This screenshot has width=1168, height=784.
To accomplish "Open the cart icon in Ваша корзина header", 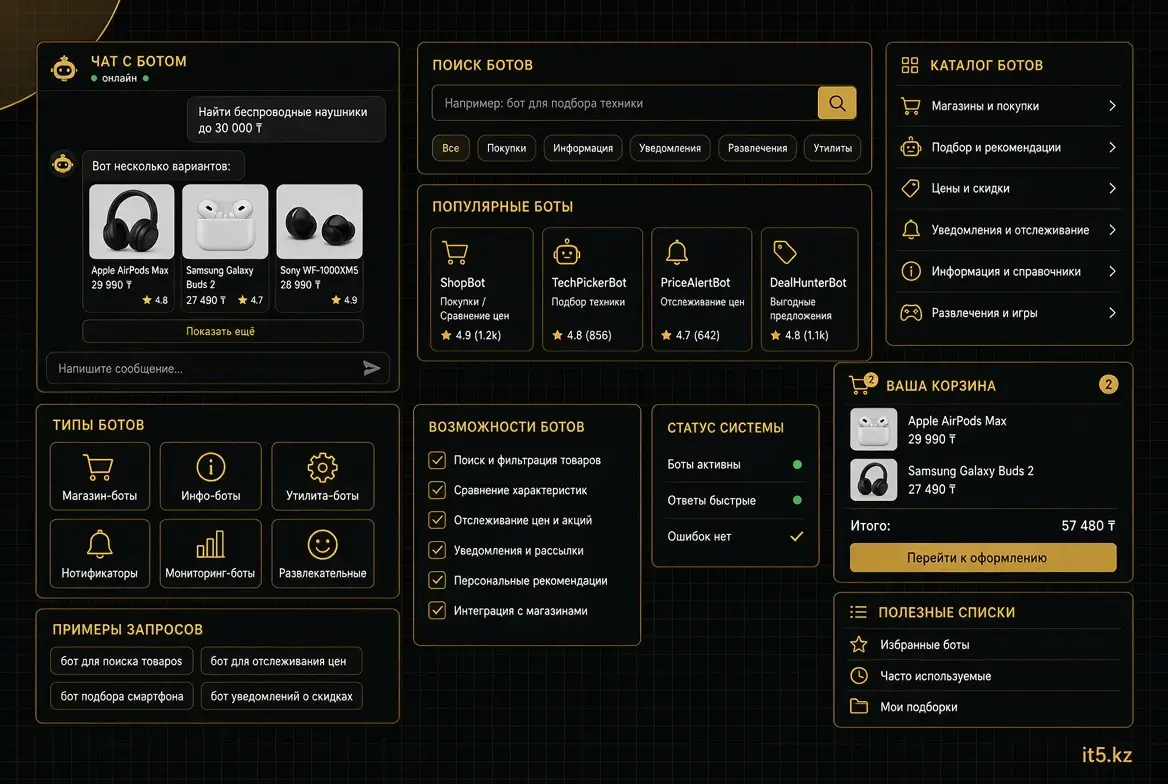I will pos(861,385).
